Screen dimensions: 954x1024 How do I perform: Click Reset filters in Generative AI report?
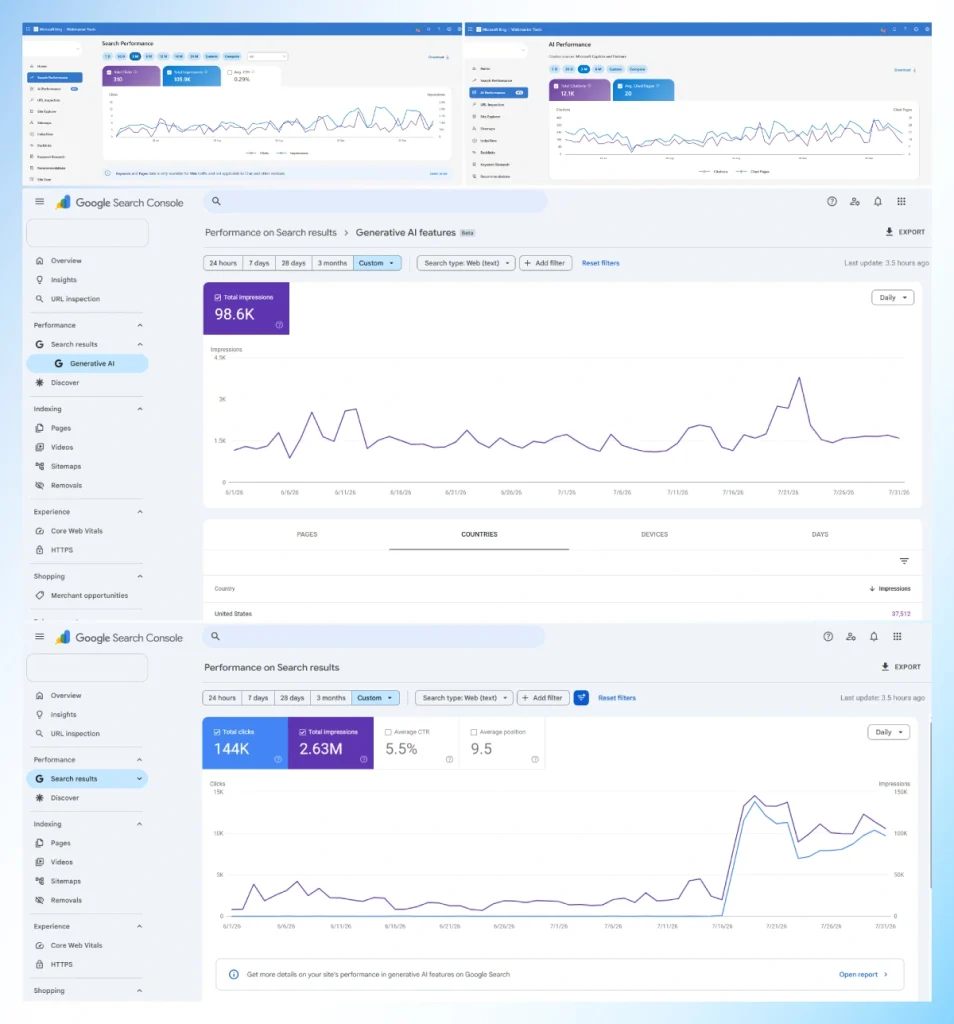point(600,263)
